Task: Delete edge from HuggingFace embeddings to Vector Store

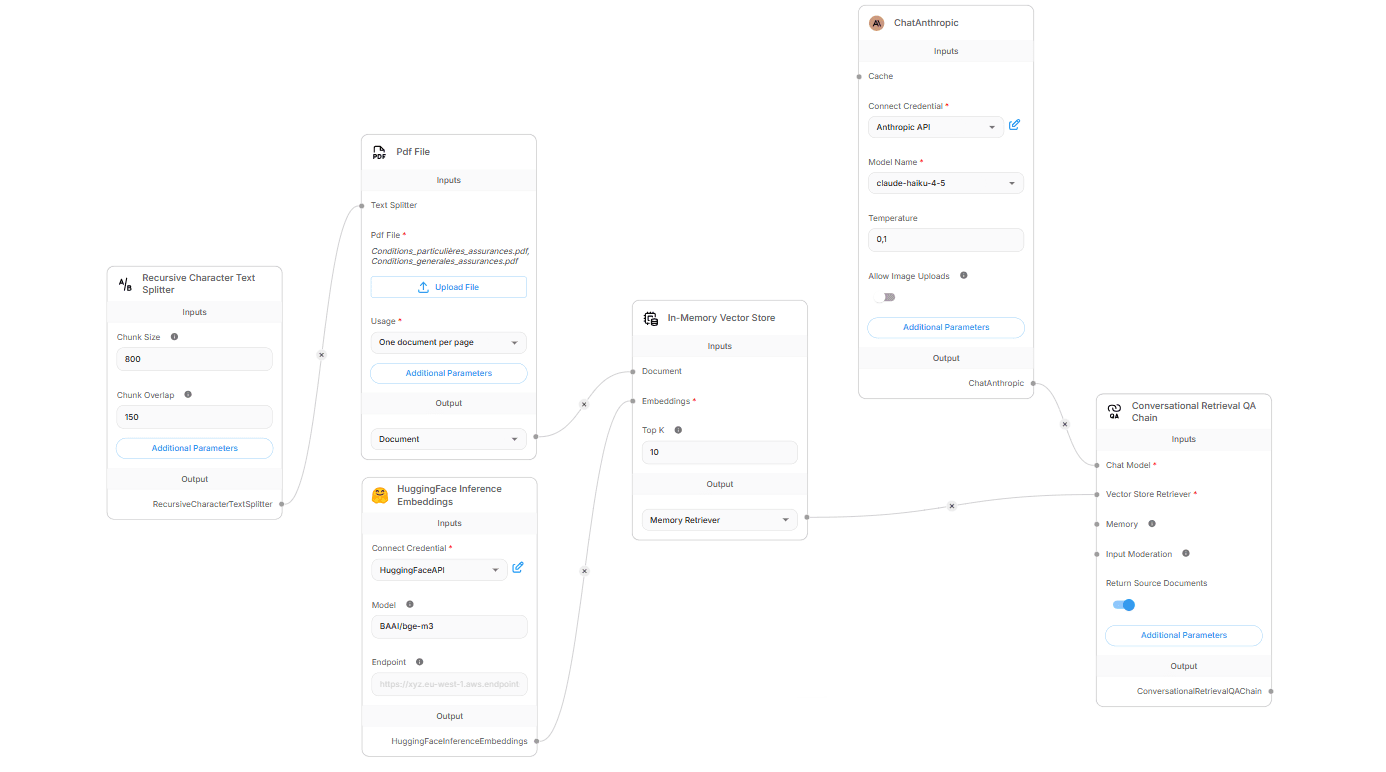Action: pyautogui.click(x=585, y=571)
